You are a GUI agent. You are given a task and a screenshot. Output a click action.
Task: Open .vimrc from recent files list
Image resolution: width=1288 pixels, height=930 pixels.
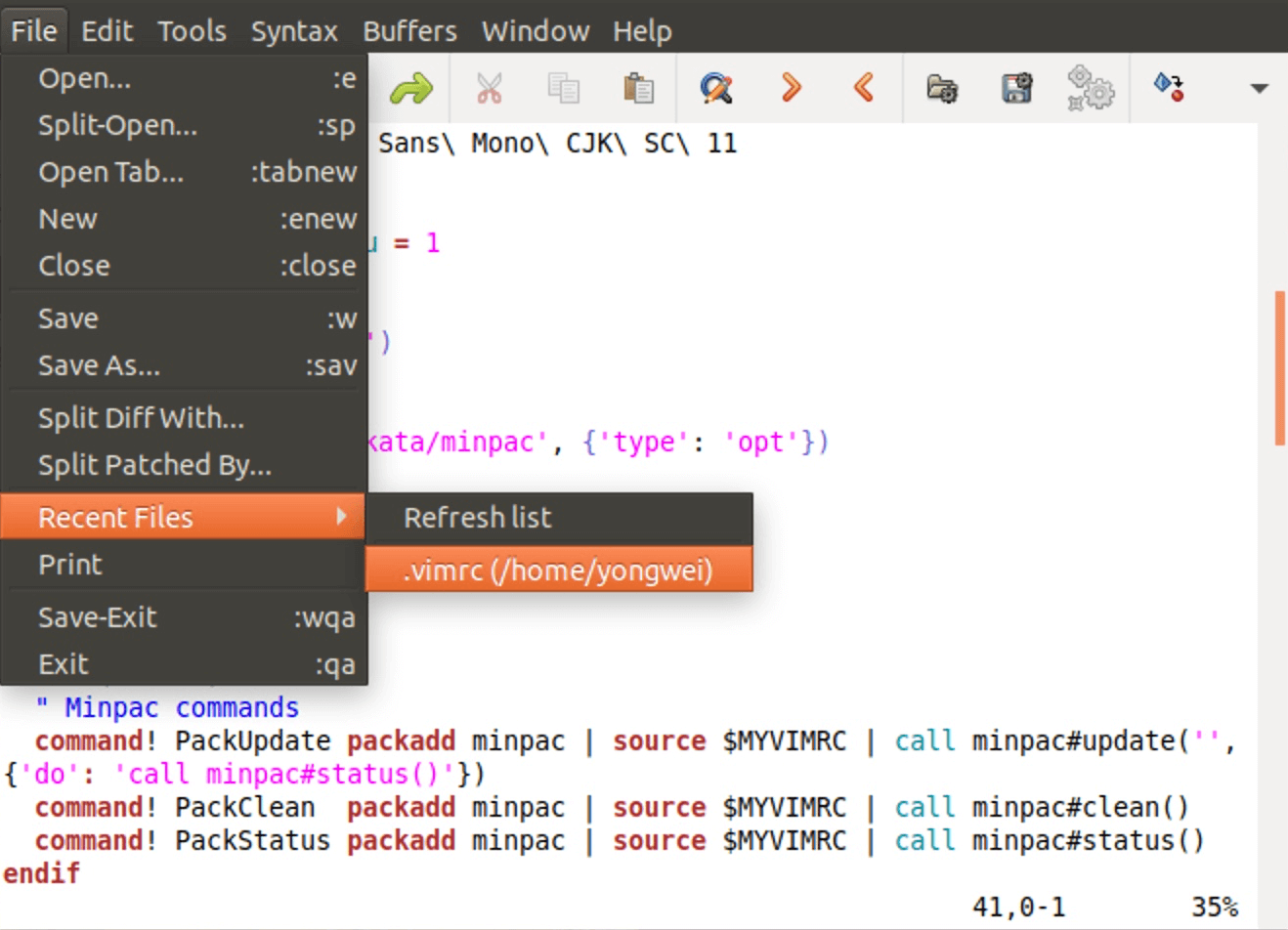point(558,570)
